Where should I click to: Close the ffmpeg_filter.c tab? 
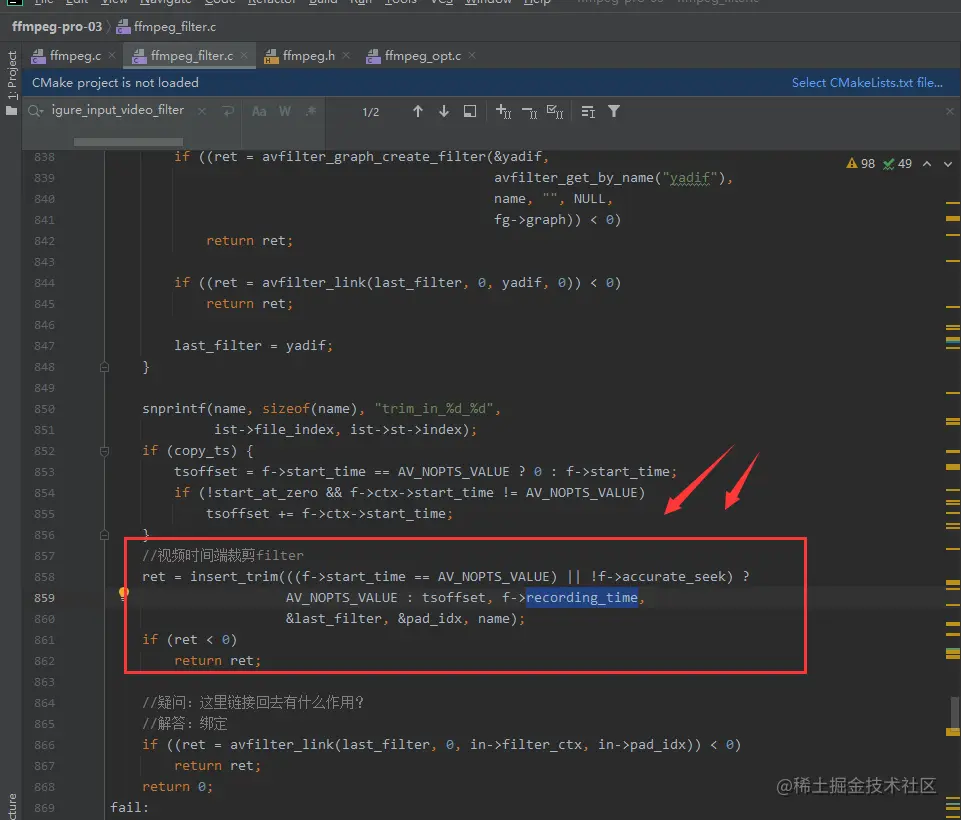click(x=244, y=55)
